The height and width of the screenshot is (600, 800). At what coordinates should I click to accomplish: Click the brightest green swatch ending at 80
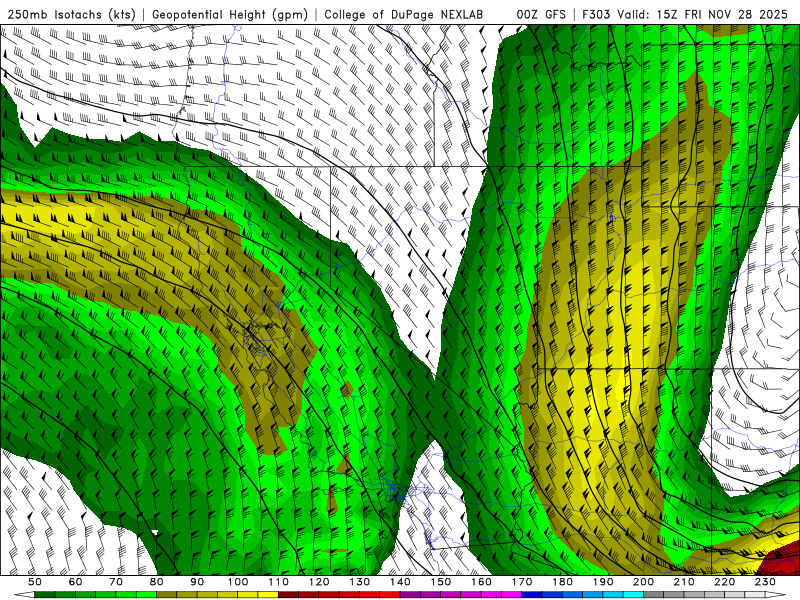[x=146, y=594]
